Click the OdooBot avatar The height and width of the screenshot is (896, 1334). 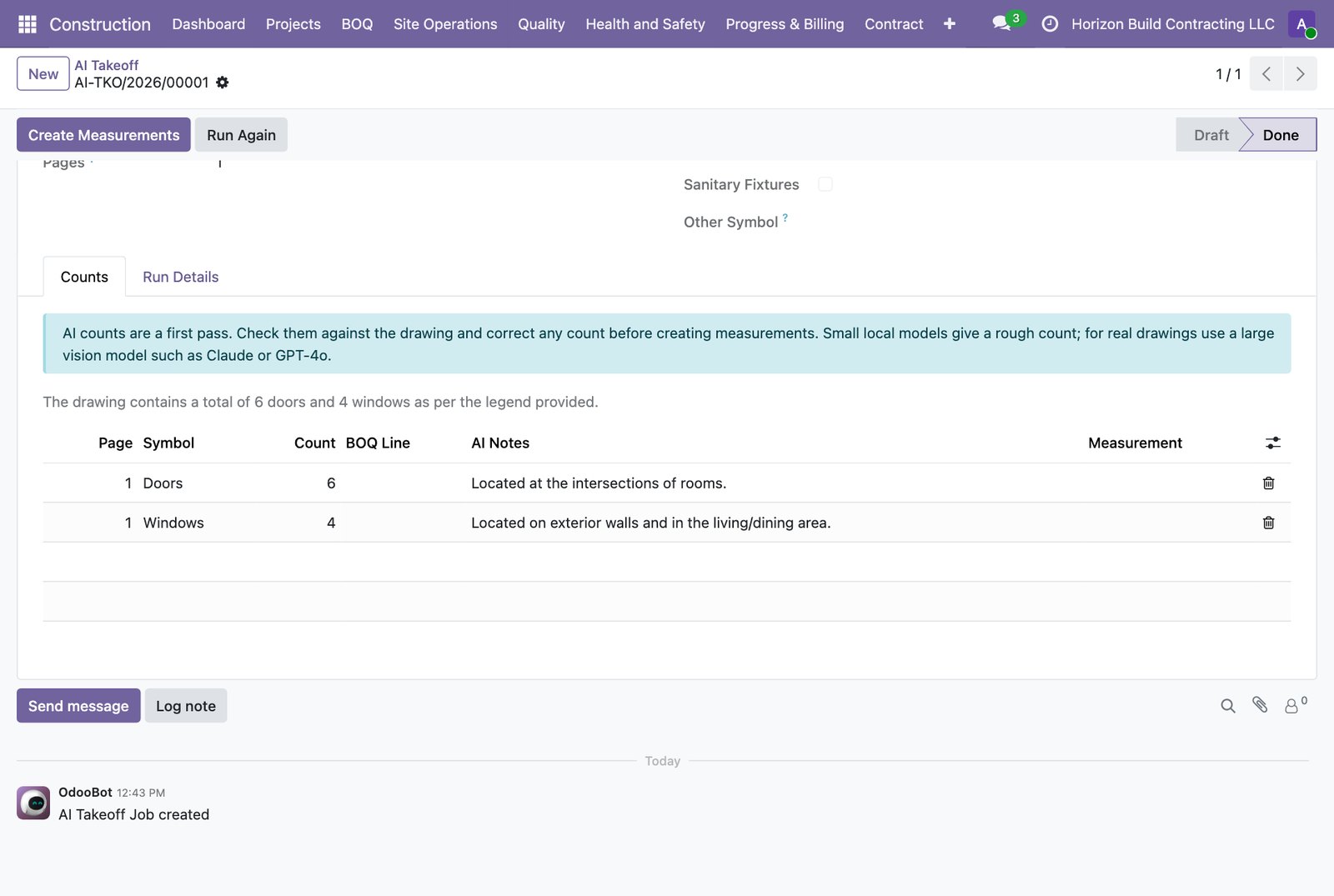33,803
